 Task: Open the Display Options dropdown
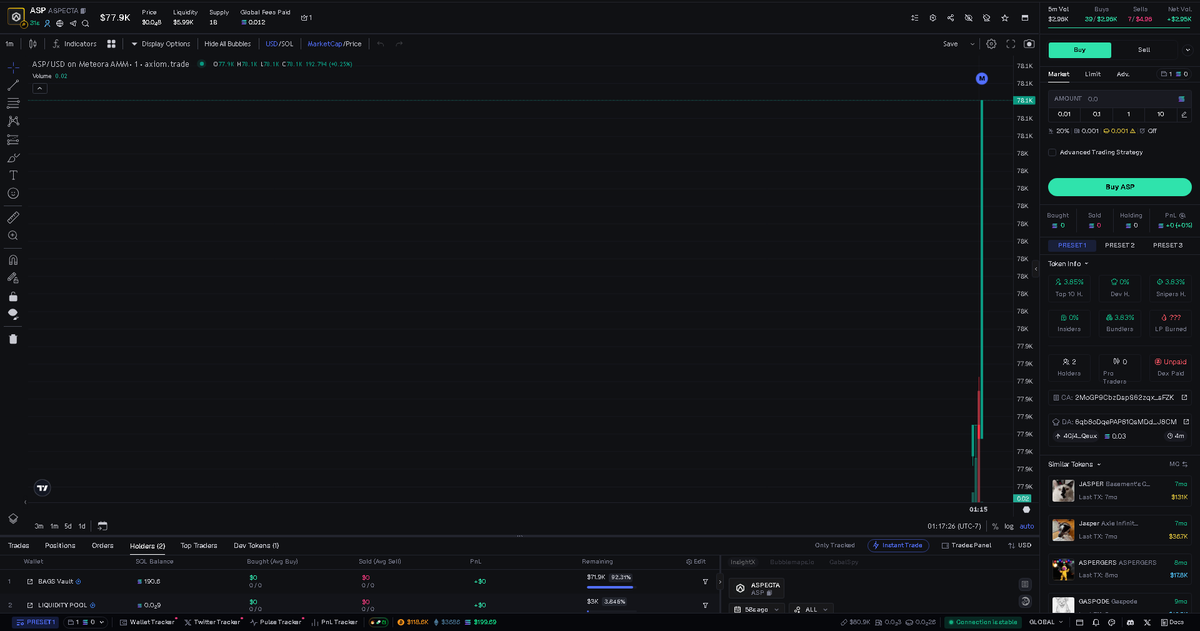pos(160,44)
